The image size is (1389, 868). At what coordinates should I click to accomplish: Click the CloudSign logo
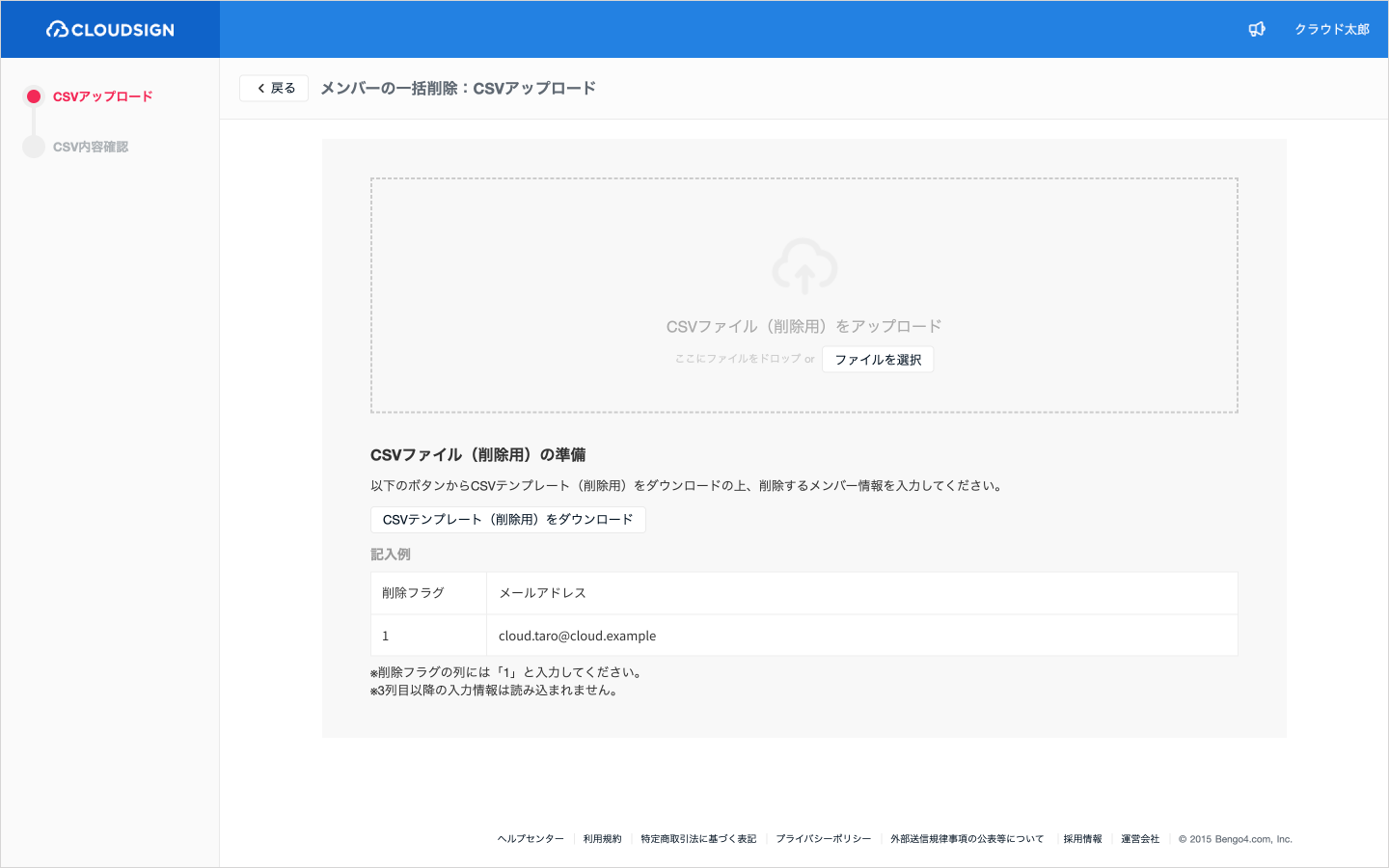pos(110,30)
